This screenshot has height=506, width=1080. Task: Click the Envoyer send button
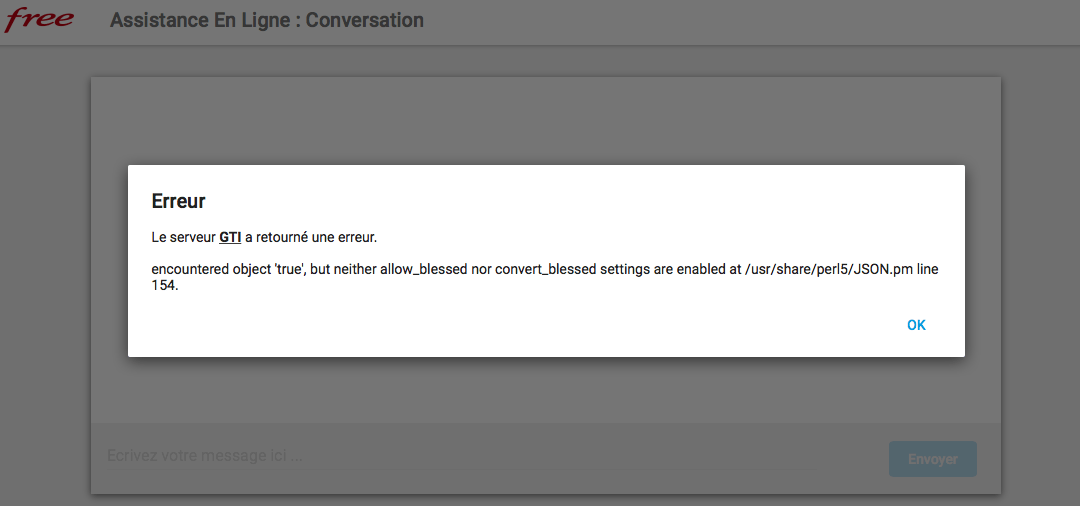(932, 459)
